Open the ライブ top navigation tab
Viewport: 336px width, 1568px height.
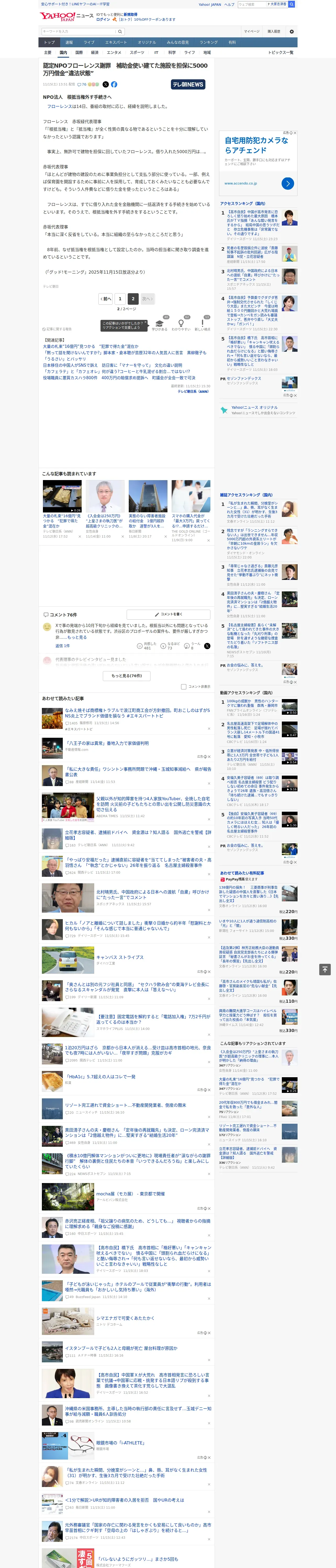89,43
